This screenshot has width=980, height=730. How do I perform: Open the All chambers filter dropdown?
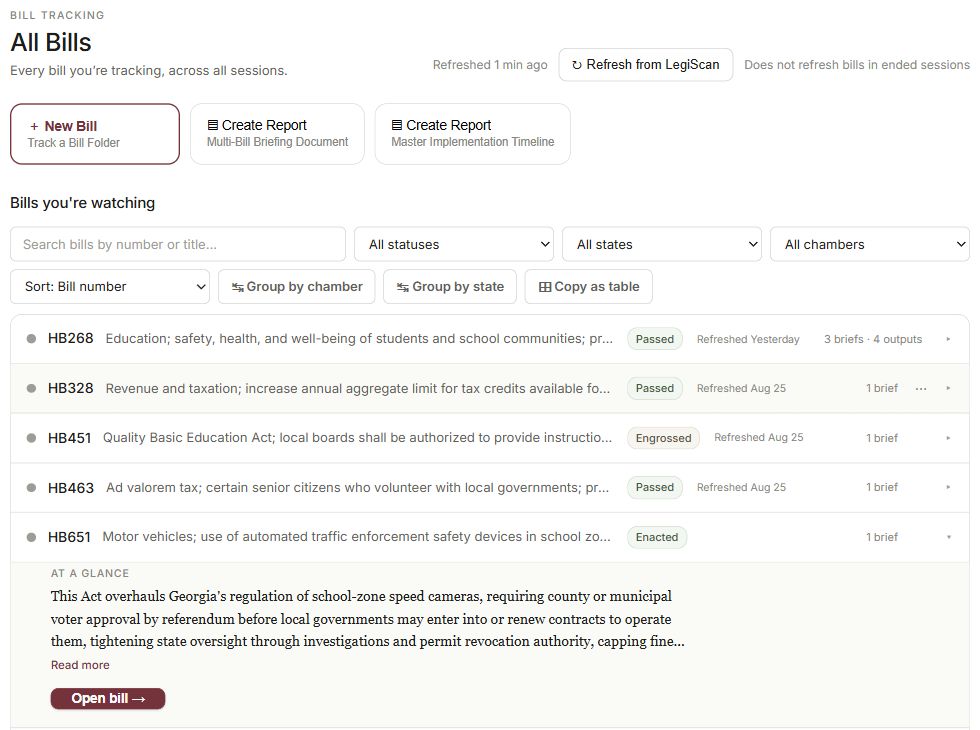tap(870, 244)
